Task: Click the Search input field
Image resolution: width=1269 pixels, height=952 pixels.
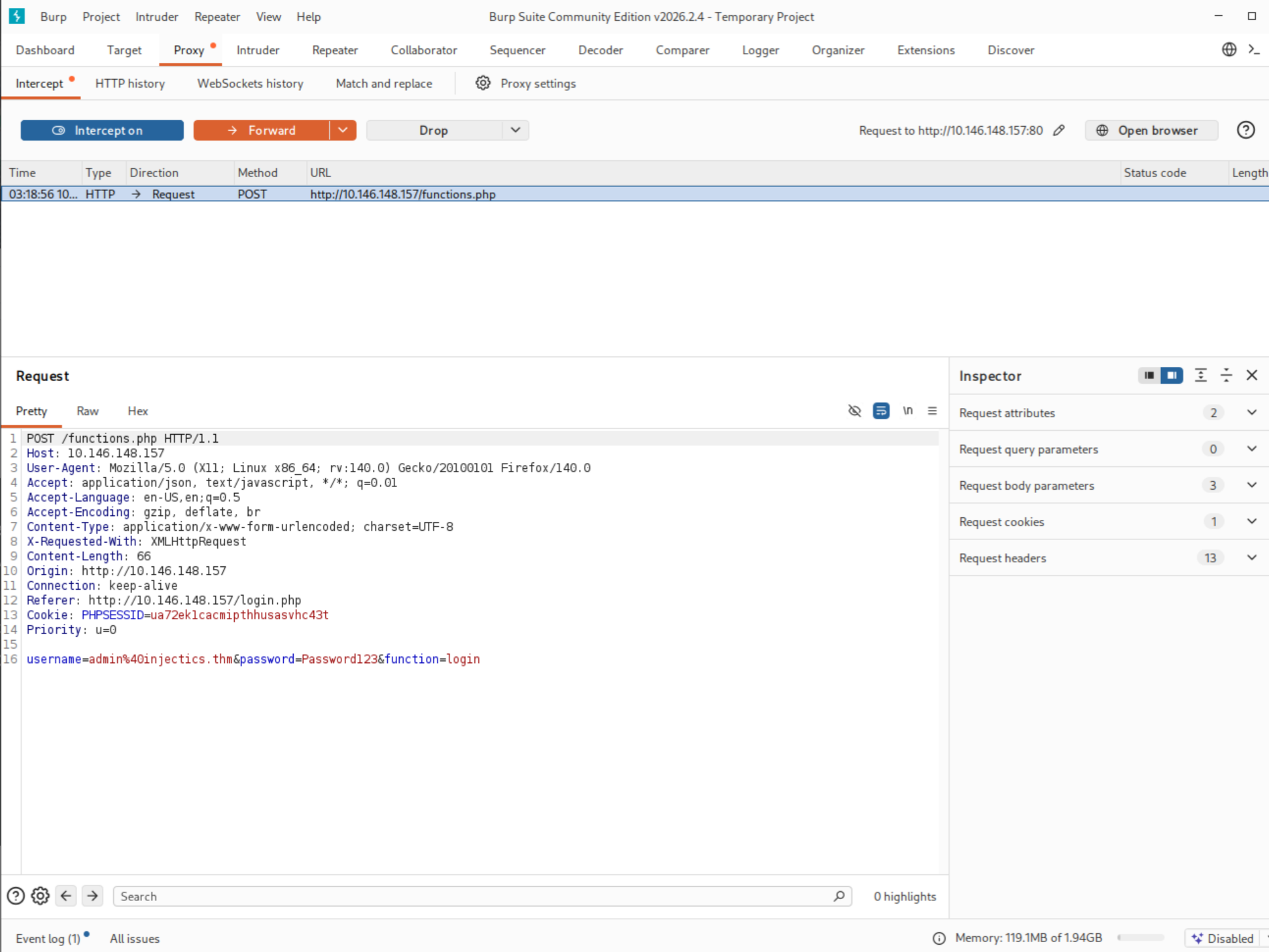Action: point(482,896)
